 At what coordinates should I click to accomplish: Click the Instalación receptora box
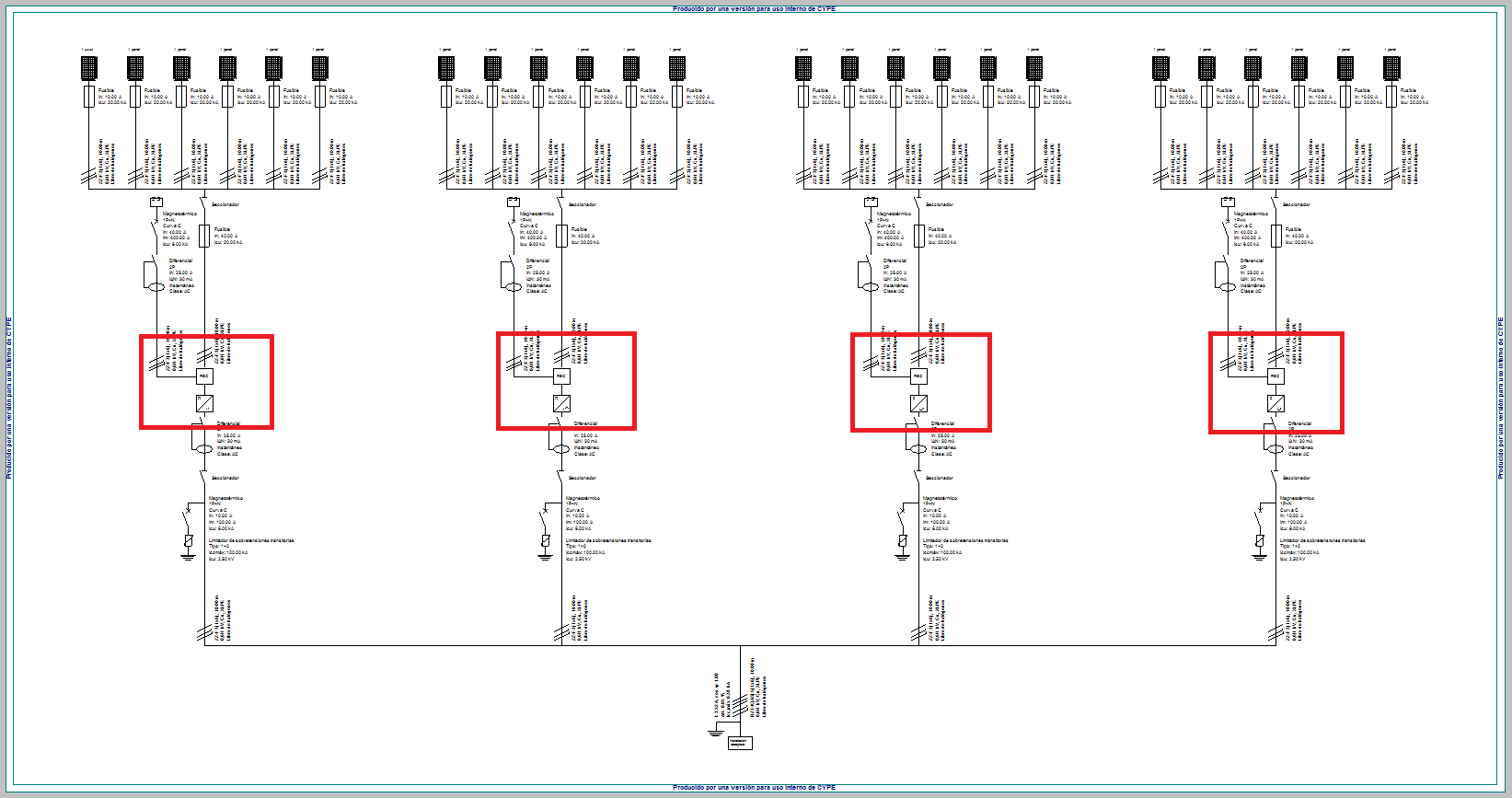point(740,743)
